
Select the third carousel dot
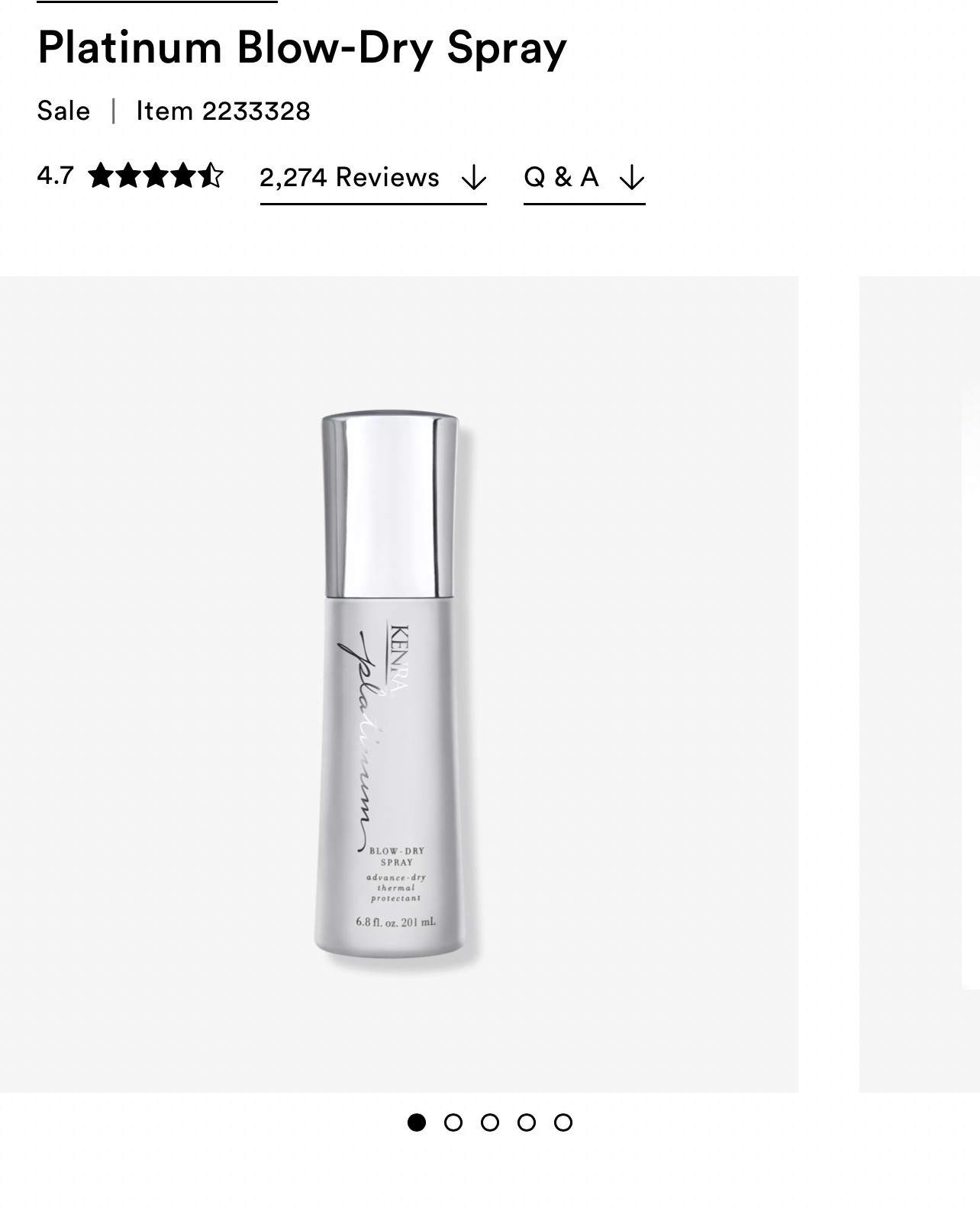tap(490, 1123)
